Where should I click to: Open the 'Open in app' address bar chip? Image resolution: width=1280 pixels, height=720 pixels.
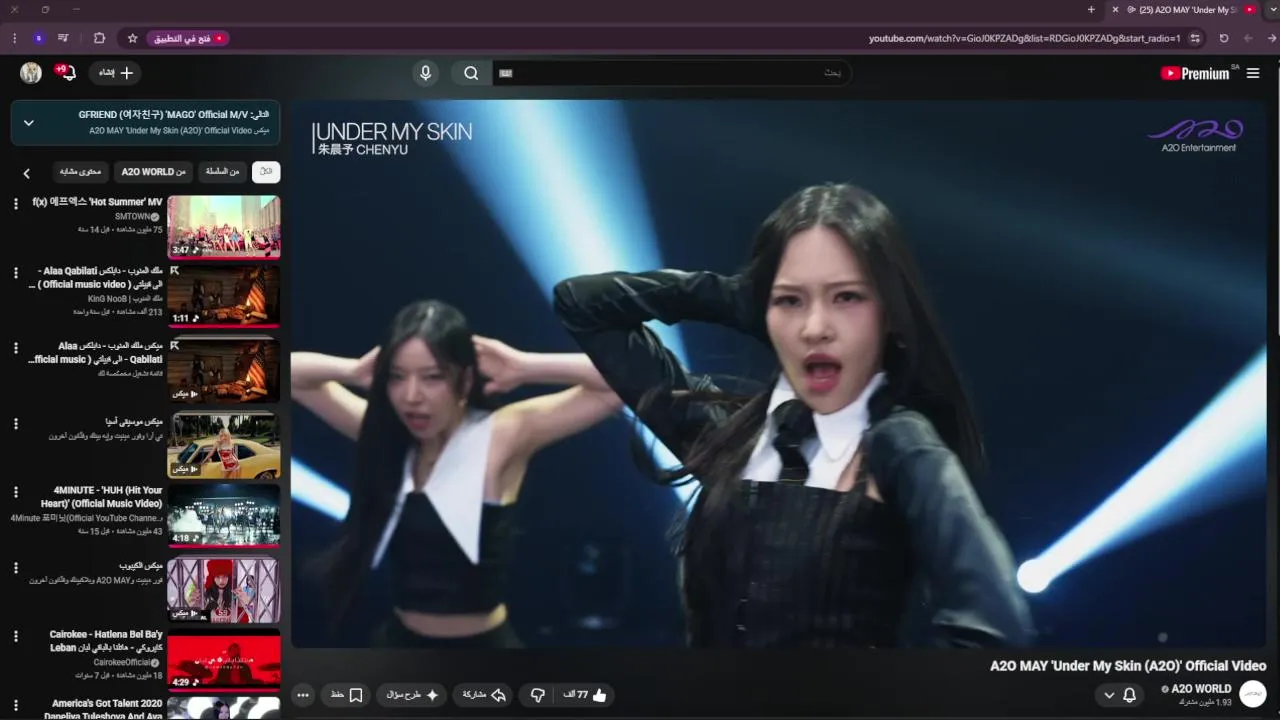pos(188,38)
